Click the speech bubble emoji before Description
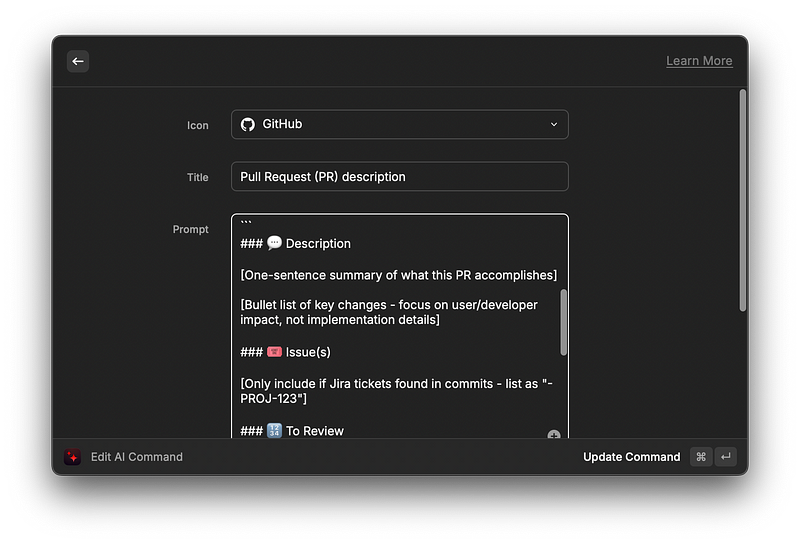The image size is (800, 544). [x=274, y=243]
